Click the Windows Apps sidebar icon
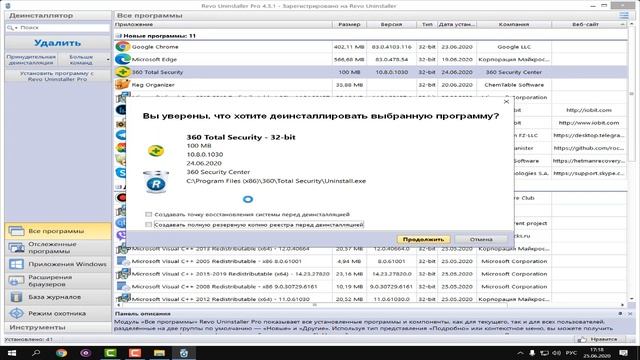 tap(16, 264)
